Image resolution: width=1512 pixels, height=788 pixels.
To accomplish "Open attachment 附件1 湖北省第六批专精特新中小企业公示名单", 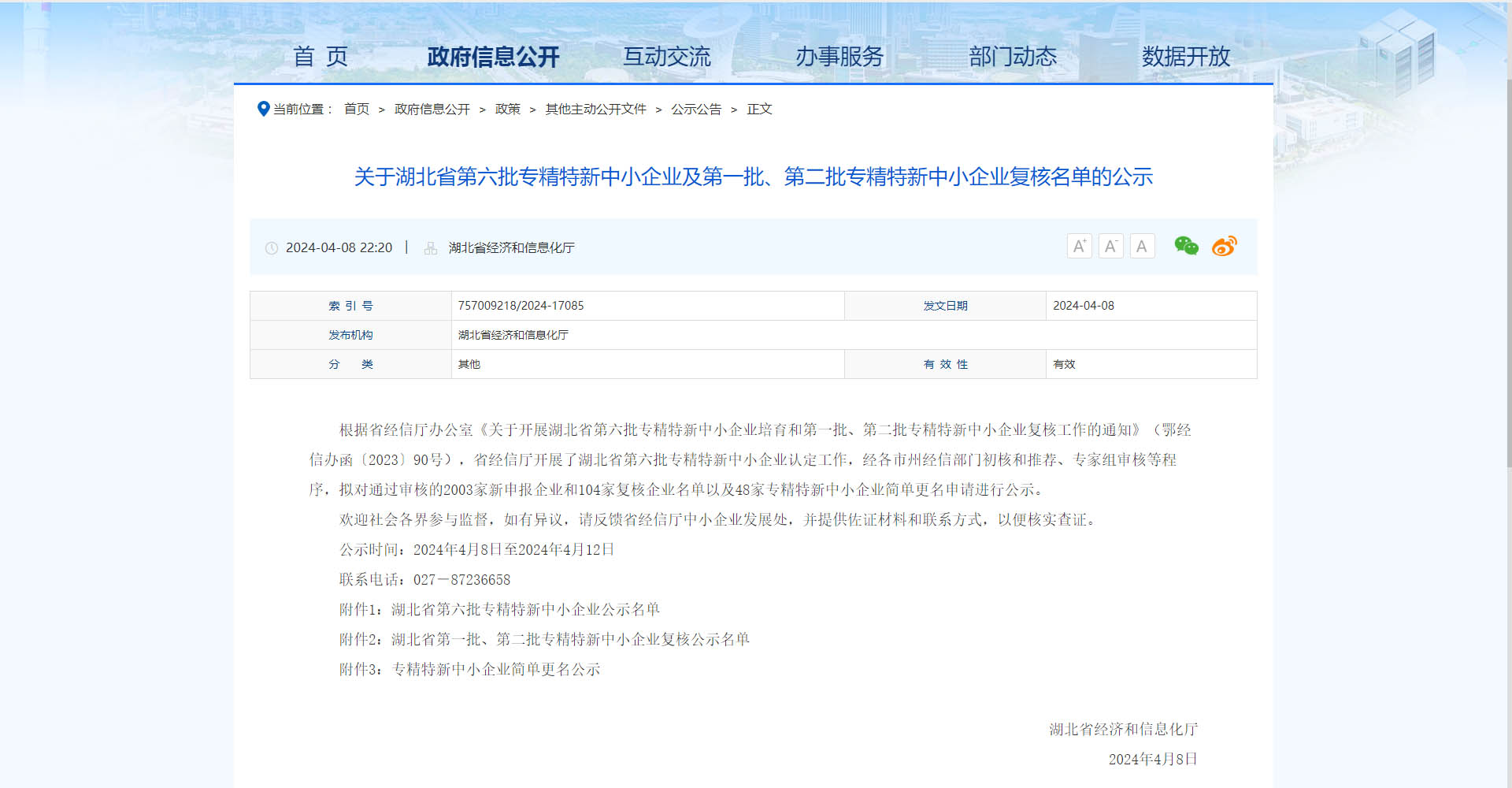I will click(x=525, y=609).
